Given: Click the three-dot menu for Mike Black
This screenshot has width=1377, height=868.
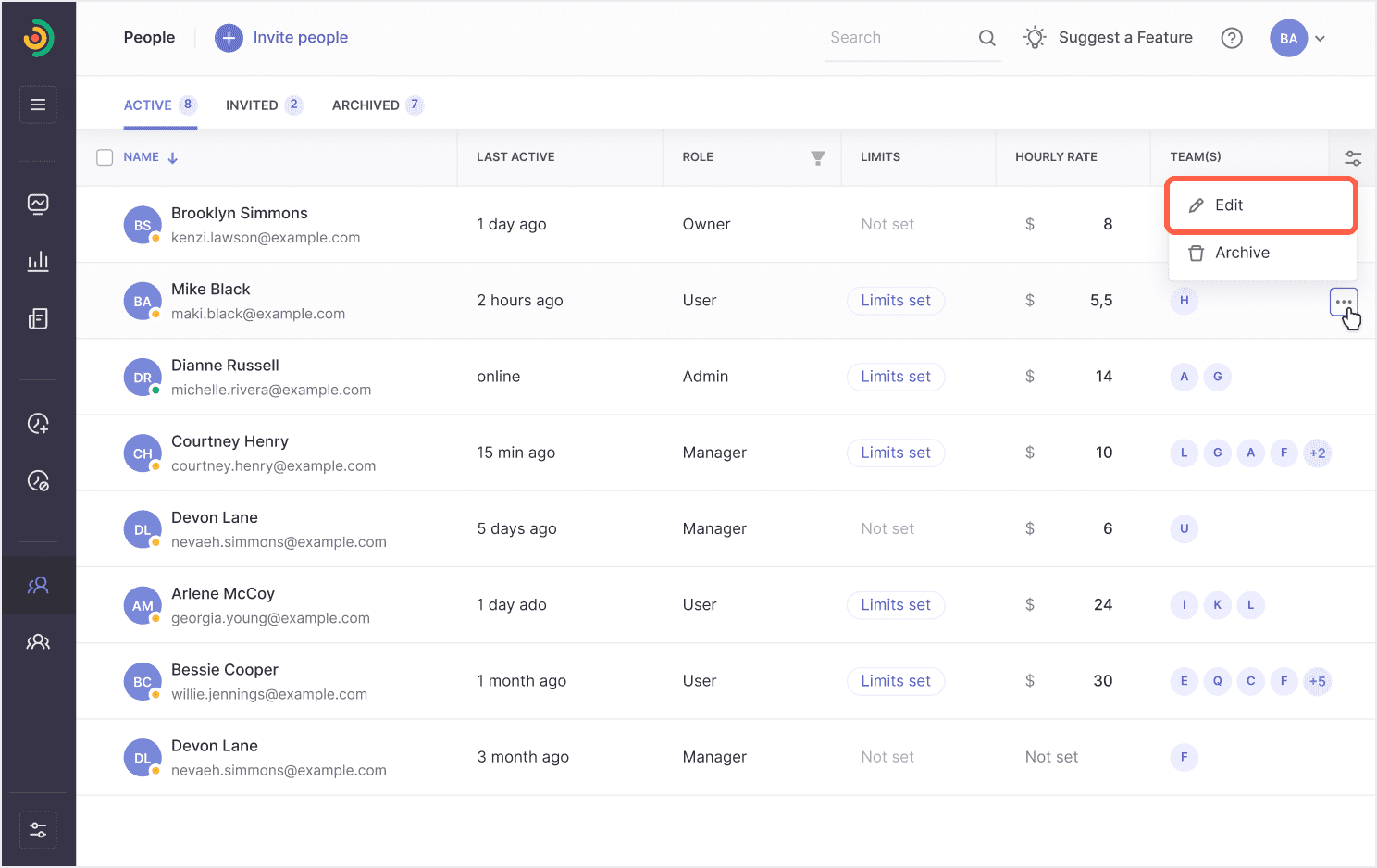Looking at the screenshot, I should (1344, 302).
